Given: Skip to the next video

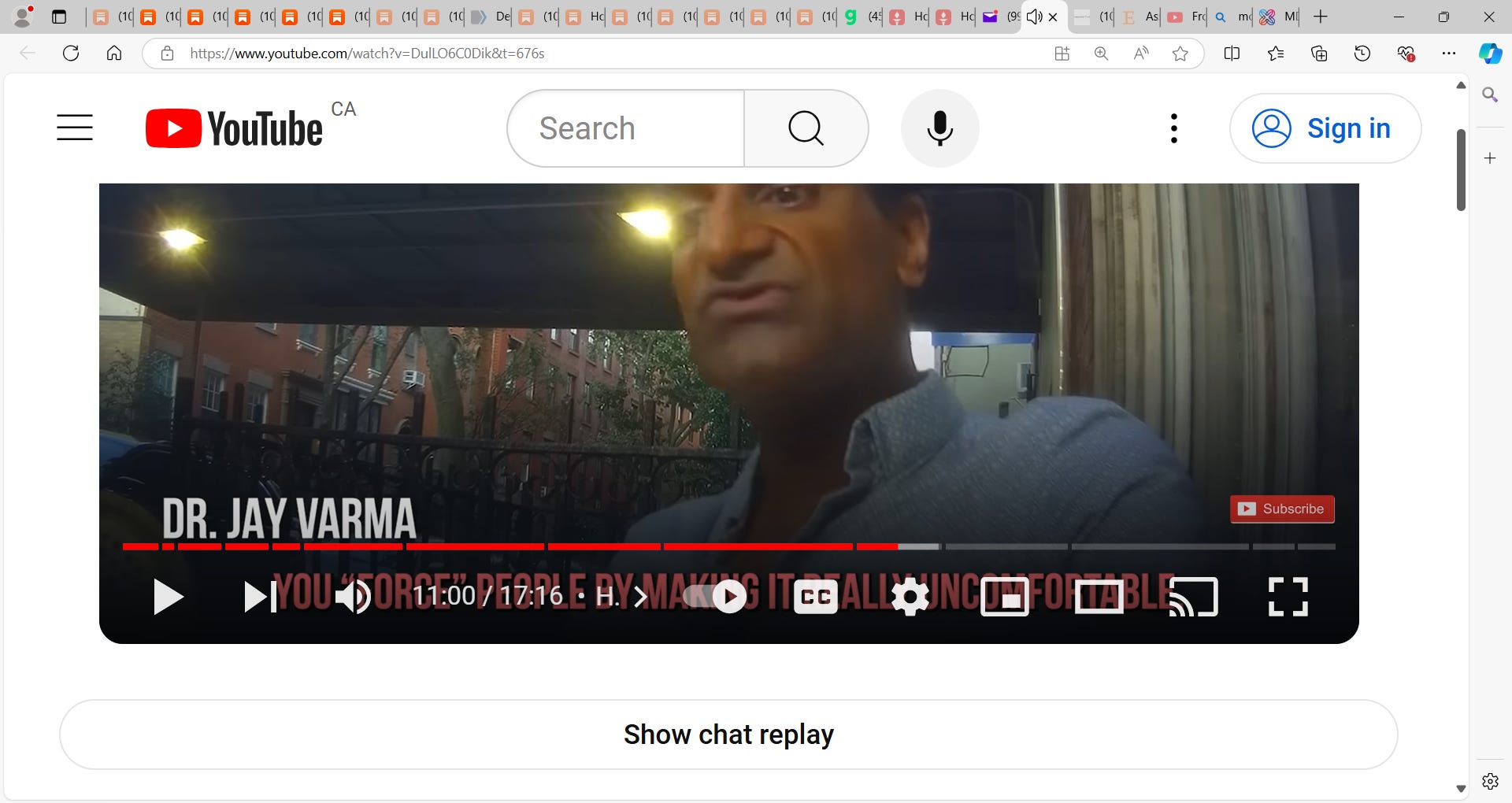Looking at the screenshot, I should tap(261, 597).
